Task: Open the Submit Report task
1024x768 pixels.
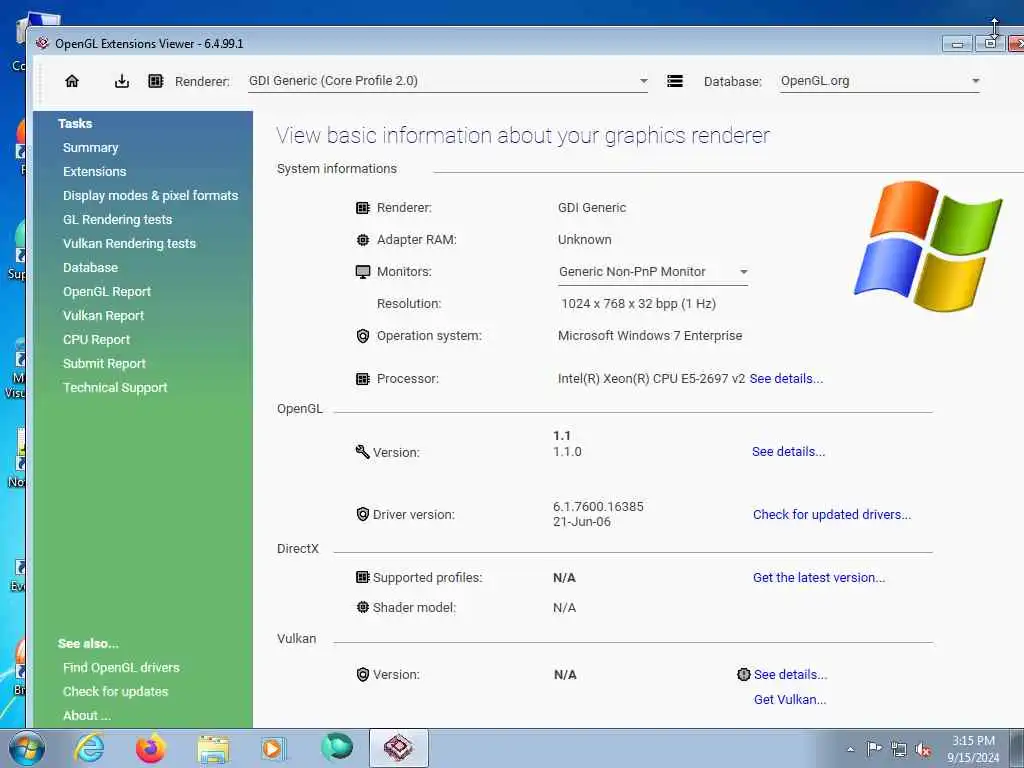Action: point(104,364)
